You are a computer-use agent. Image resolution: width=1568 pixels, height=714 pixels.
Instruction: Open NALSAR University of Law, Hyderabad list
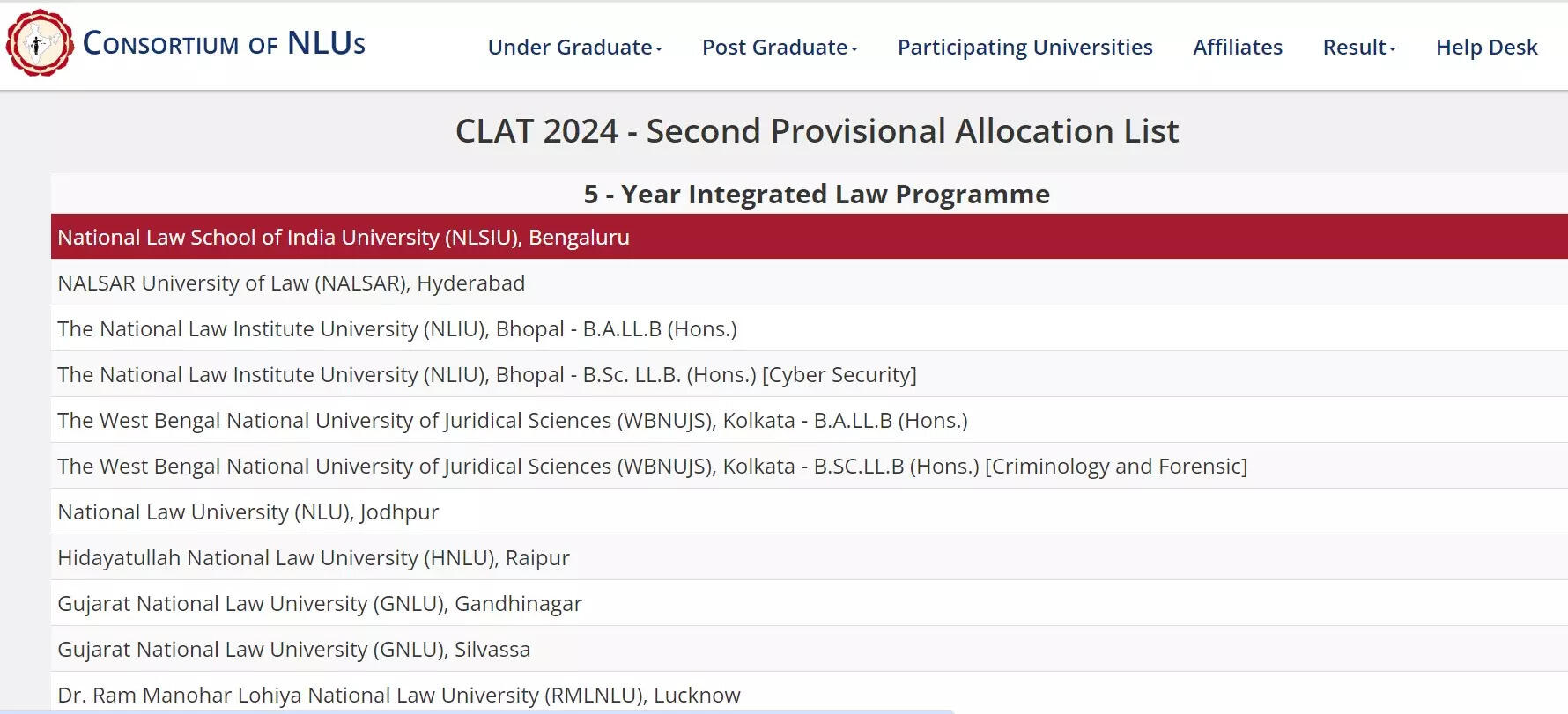tap(810, 283)
